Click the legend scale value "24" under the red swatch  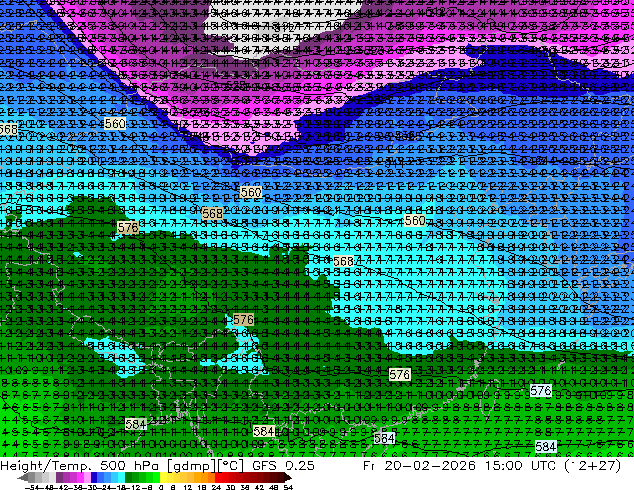216,487
